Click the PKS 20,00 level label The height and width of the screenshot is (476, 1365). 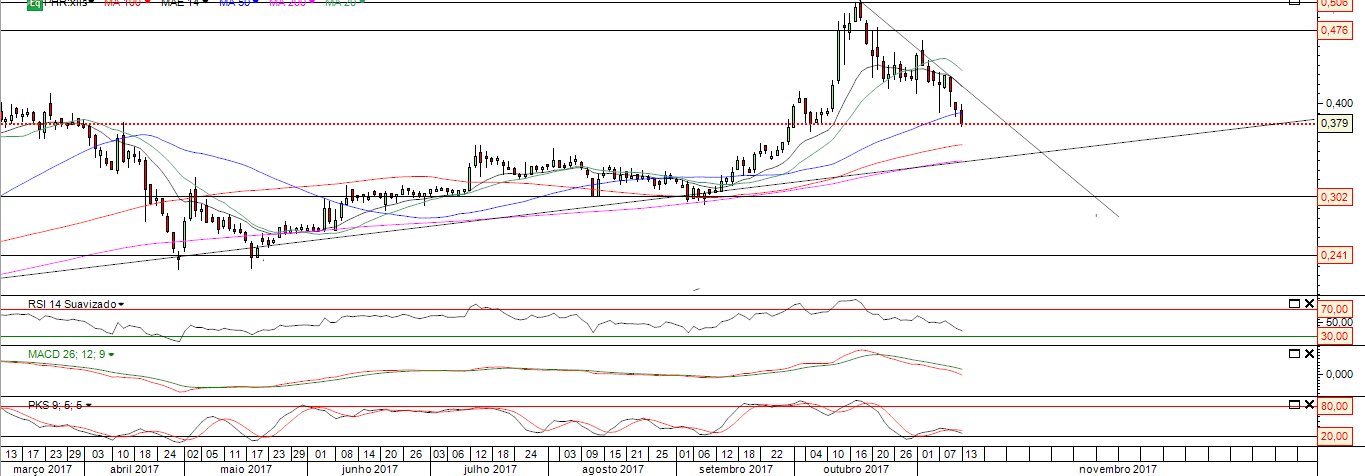(1335, 436)
